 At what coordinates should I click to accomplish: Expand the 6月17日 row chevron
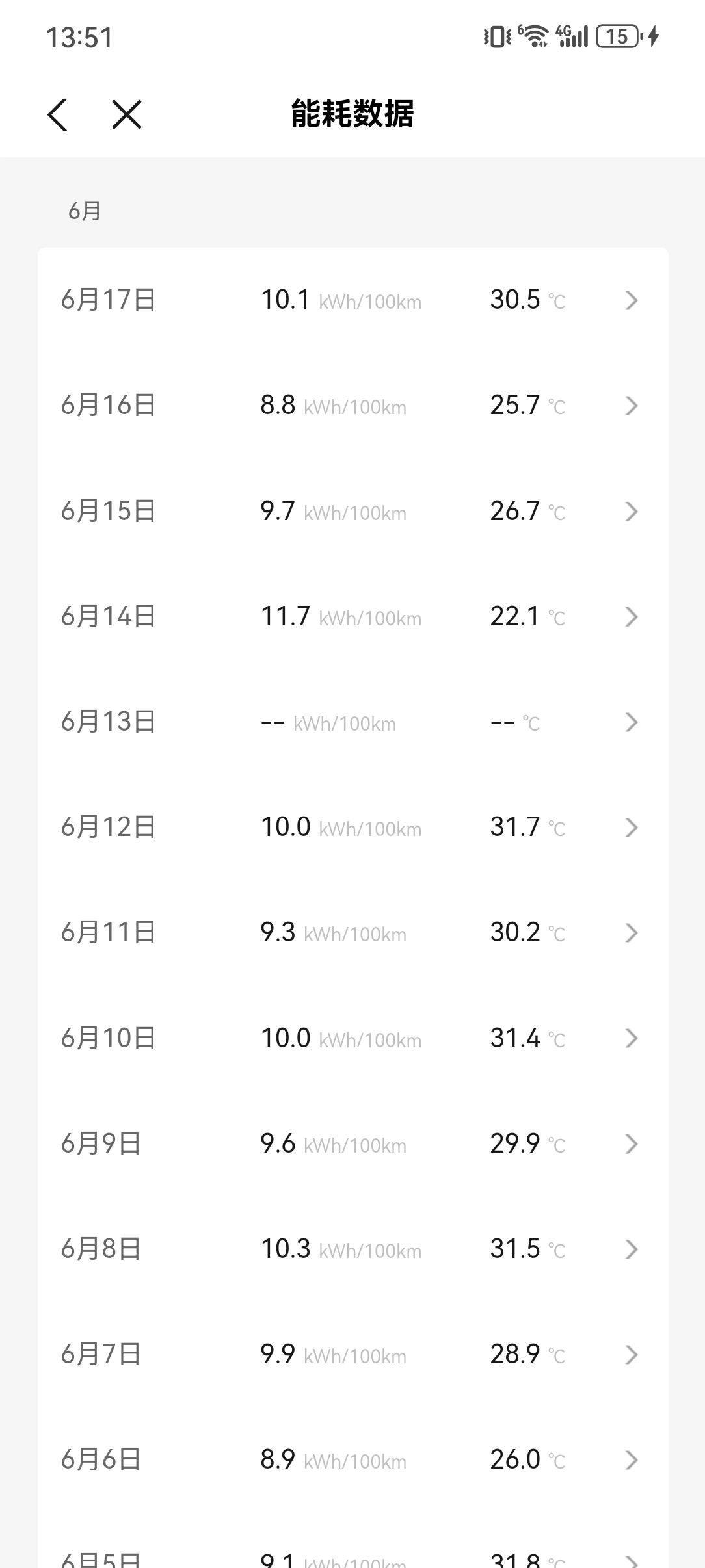point(631,300)
